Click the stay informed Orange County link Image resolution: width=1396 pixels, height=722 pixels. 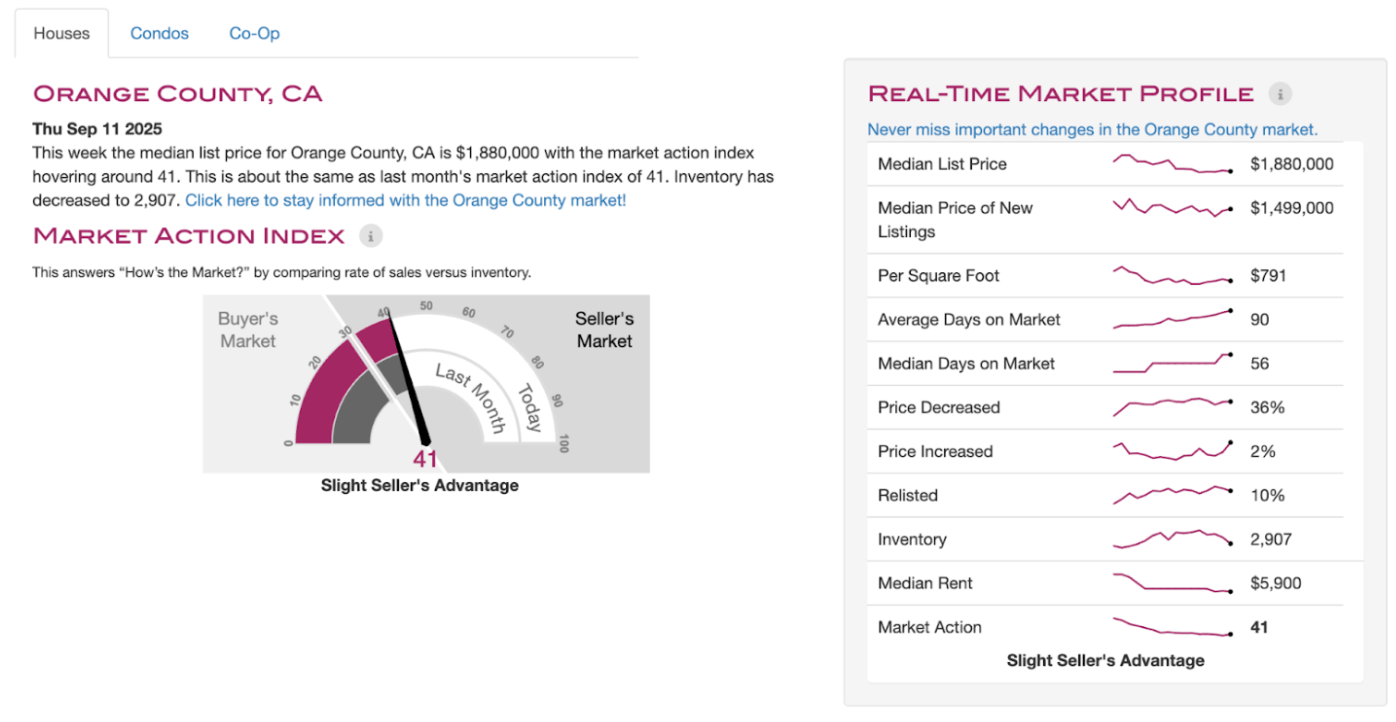point(405,200)
